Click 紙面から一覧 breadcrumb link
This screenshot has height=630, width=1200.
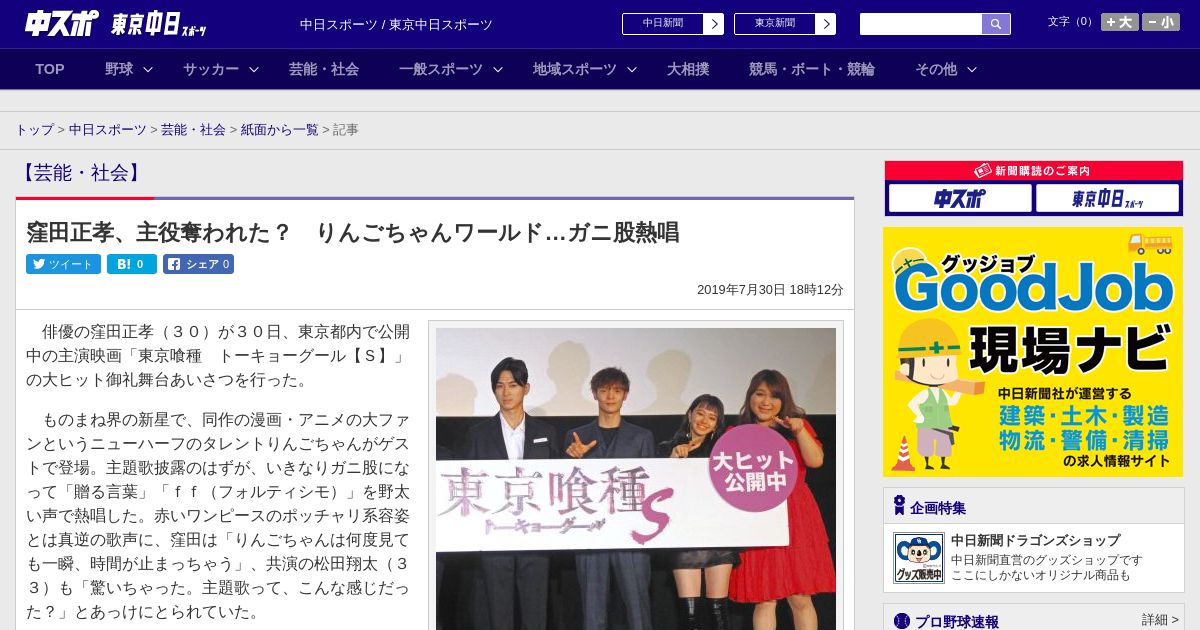click(280, 130)
